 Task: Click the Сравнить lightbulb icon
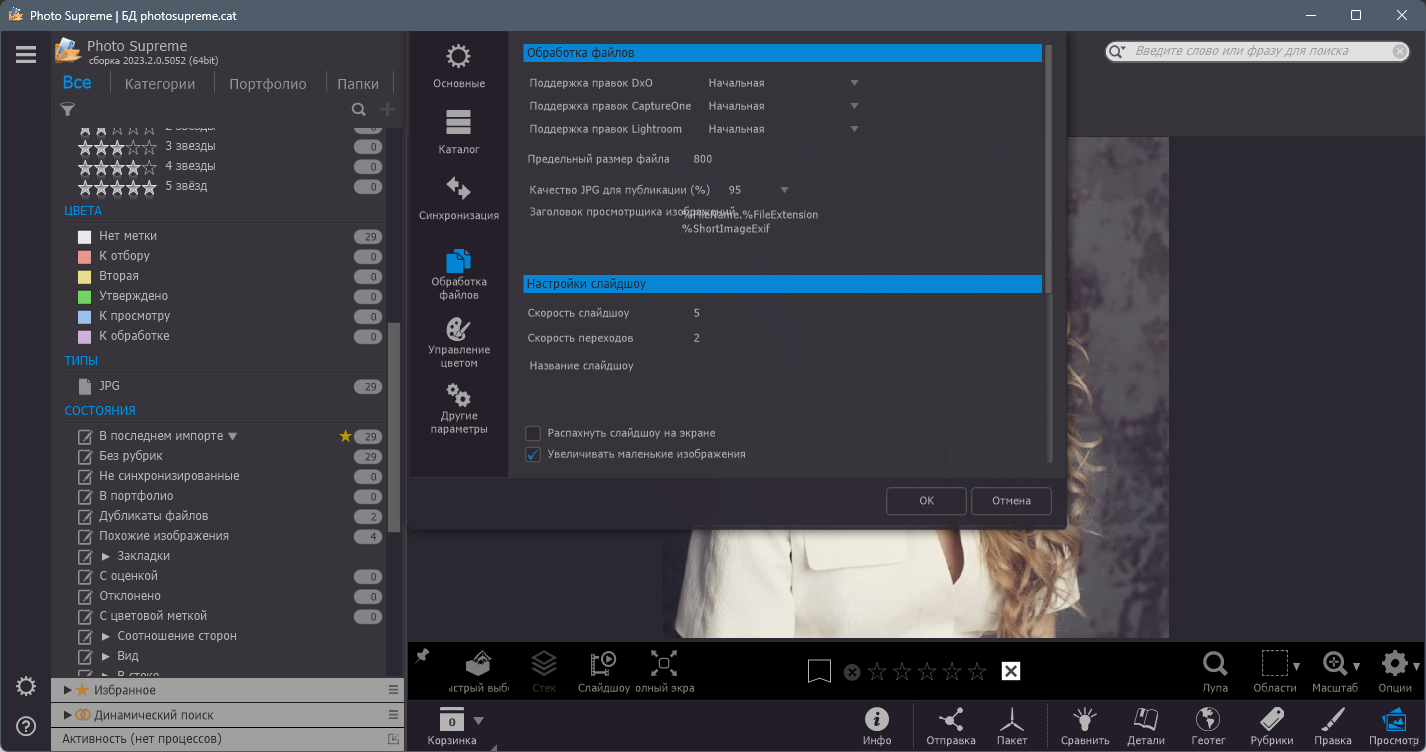point(1085,726)
